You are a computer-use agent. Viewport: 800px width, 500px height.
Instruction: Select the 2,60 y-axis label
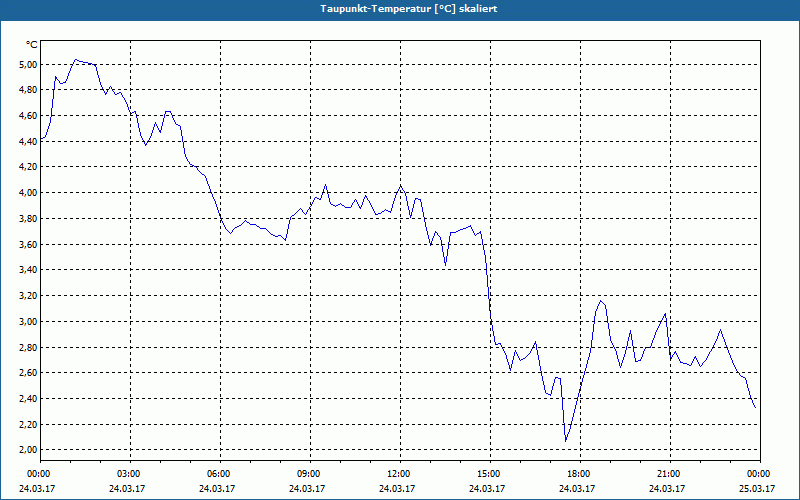28,372
